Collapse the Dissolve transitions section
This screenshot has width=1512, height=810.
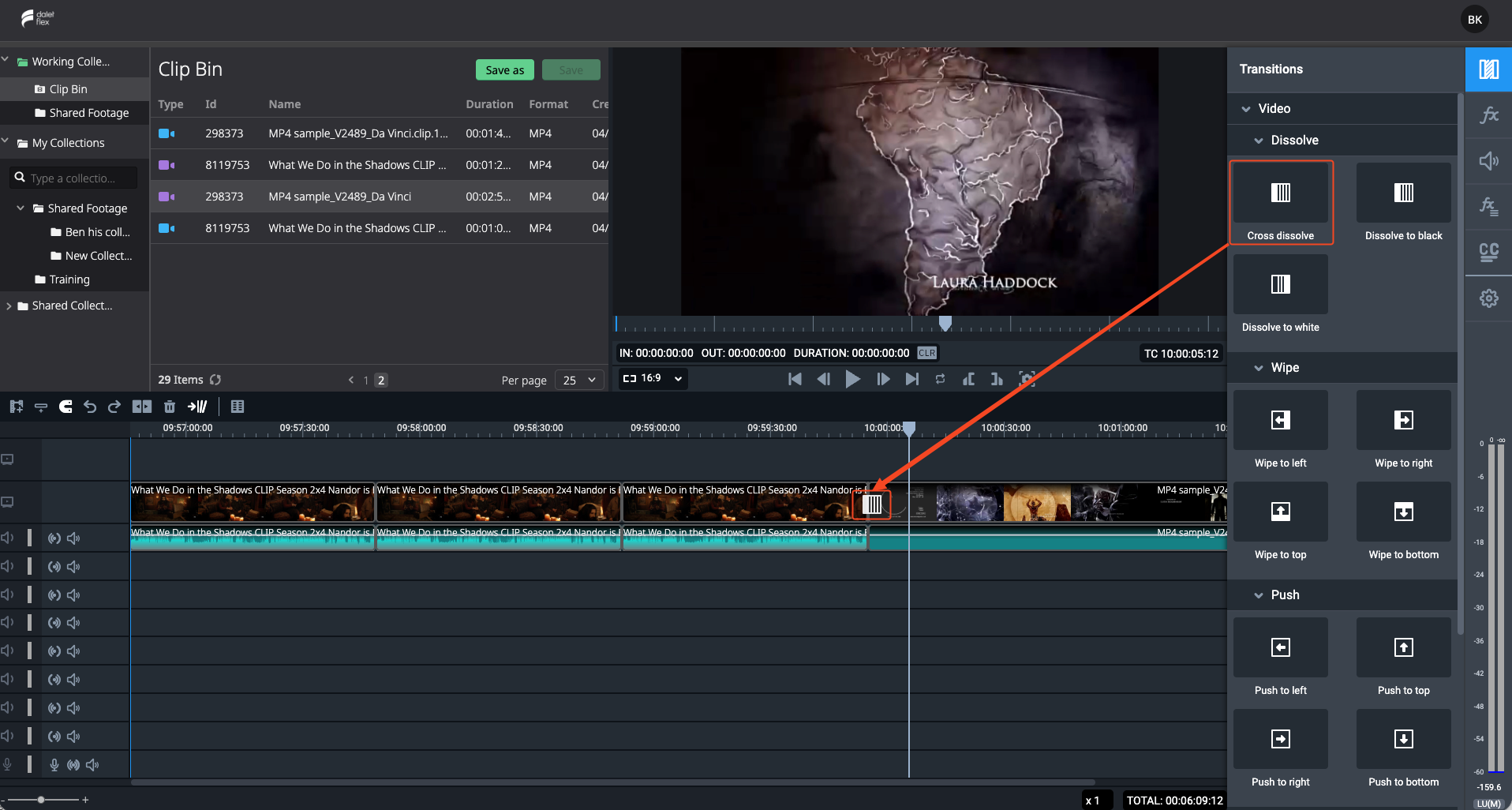point(1259,141)
